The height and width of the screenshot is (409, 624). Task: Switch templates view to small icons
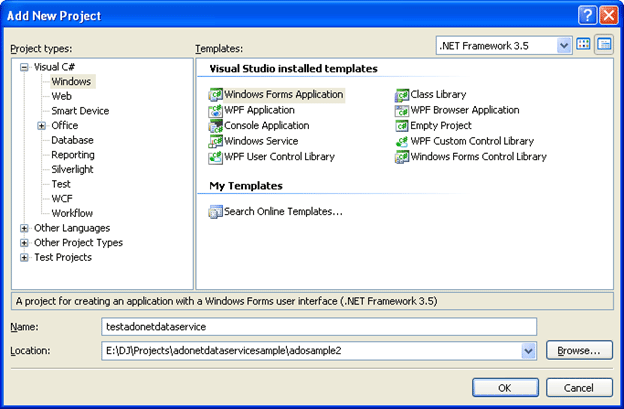pyautogui.click(x=603, y=45)
